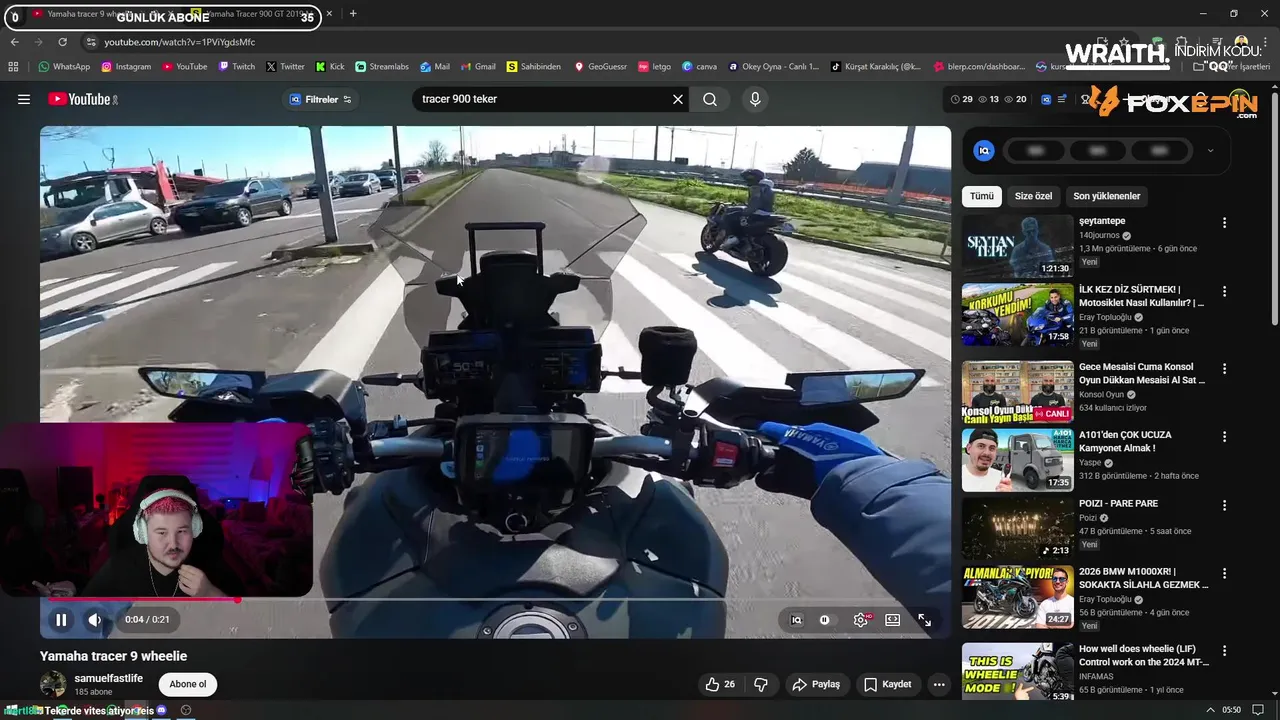Open the YouTube hamburger guide menu
Viewport: 1280px width, 720px height.
pos(23,99)
